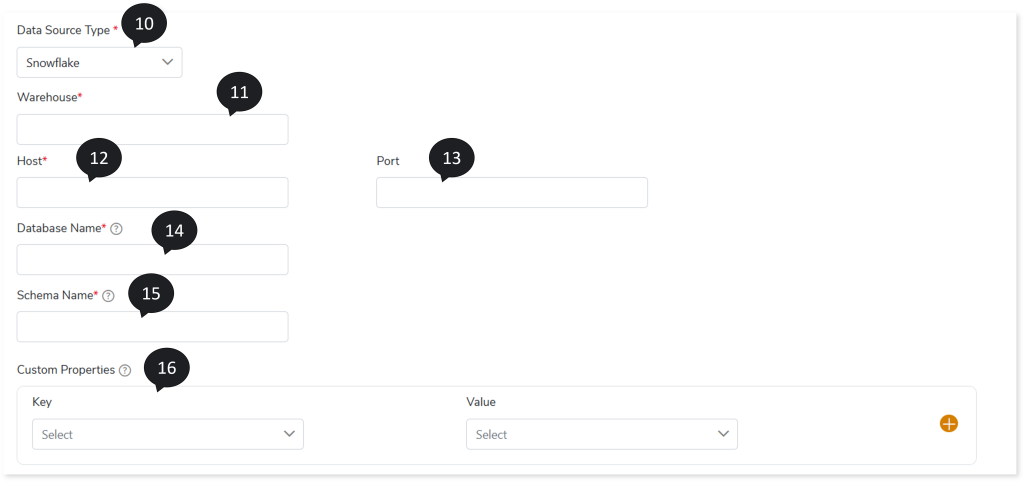Click callout marker number 10
1024x482 pixels.
coord(144,24)
